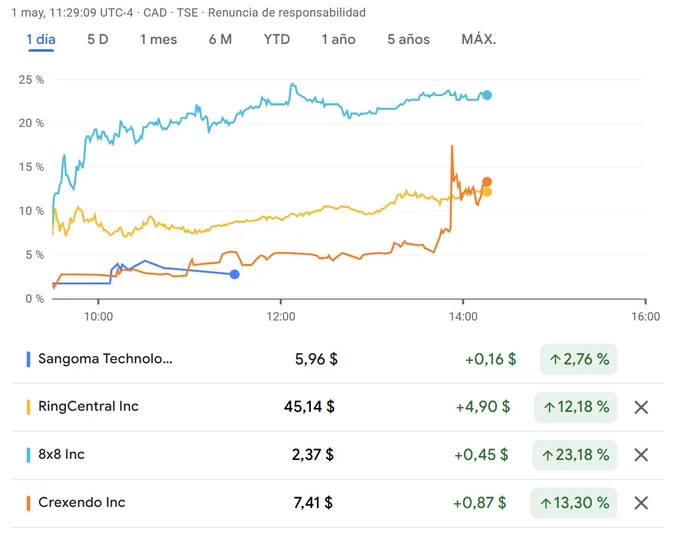Switch to 5 años range
The width and height of the screenshot is (680, 533).
click(x=409, y=39)
